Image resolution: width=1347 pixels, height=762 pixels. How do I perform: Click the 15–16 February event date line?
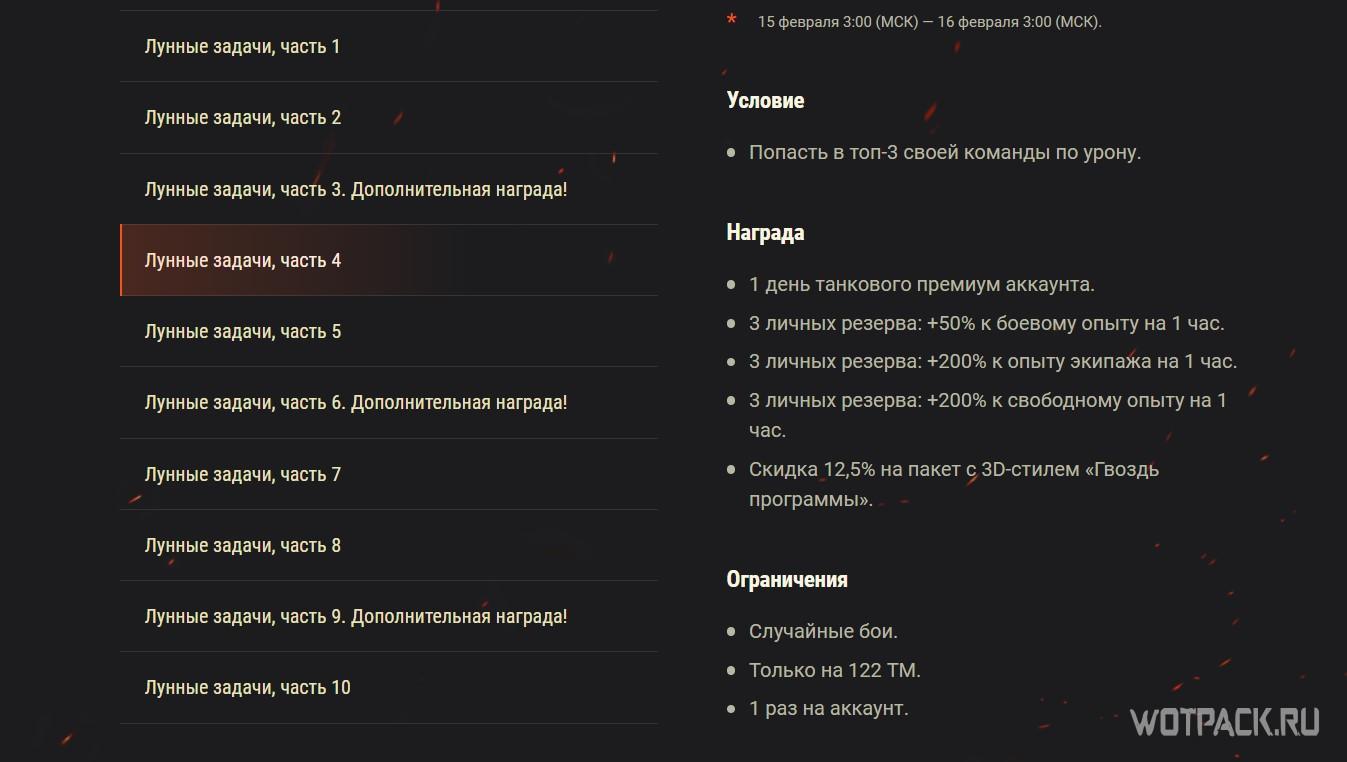929,22
